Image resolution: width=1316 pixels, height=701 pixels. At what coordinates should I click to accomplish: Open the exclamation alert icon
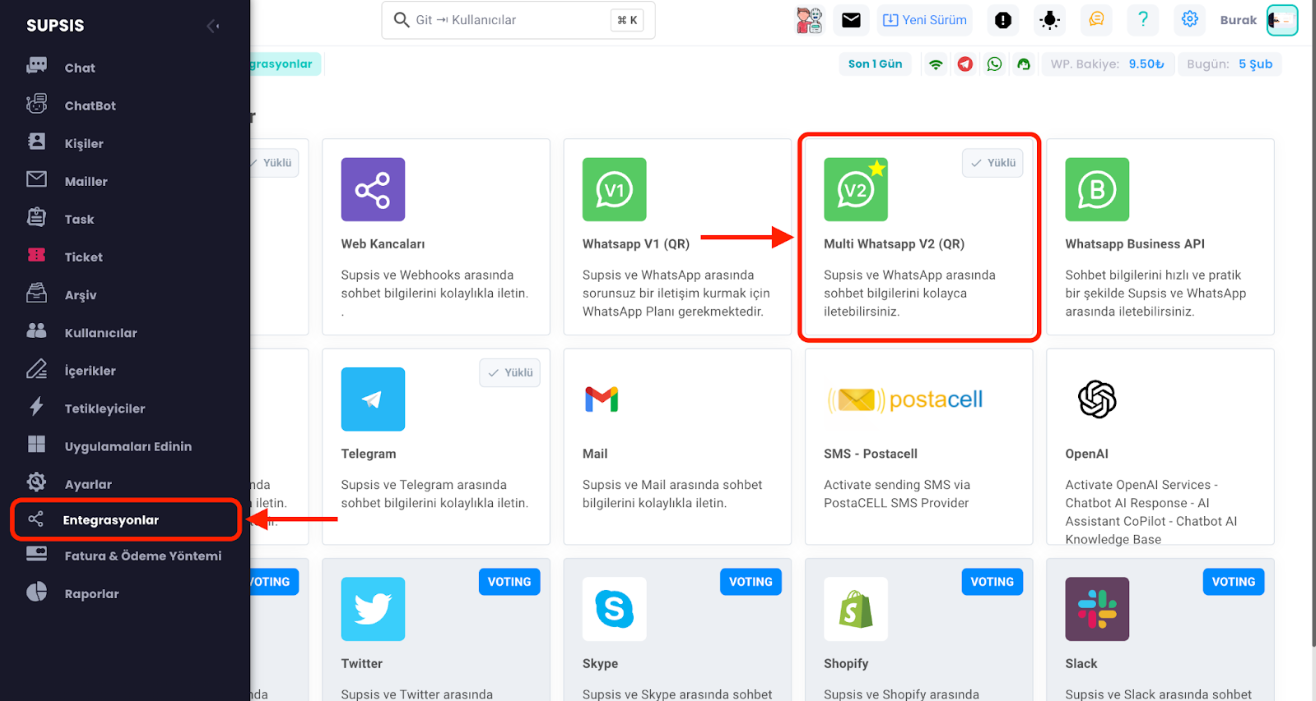(x=1003, y=20)
